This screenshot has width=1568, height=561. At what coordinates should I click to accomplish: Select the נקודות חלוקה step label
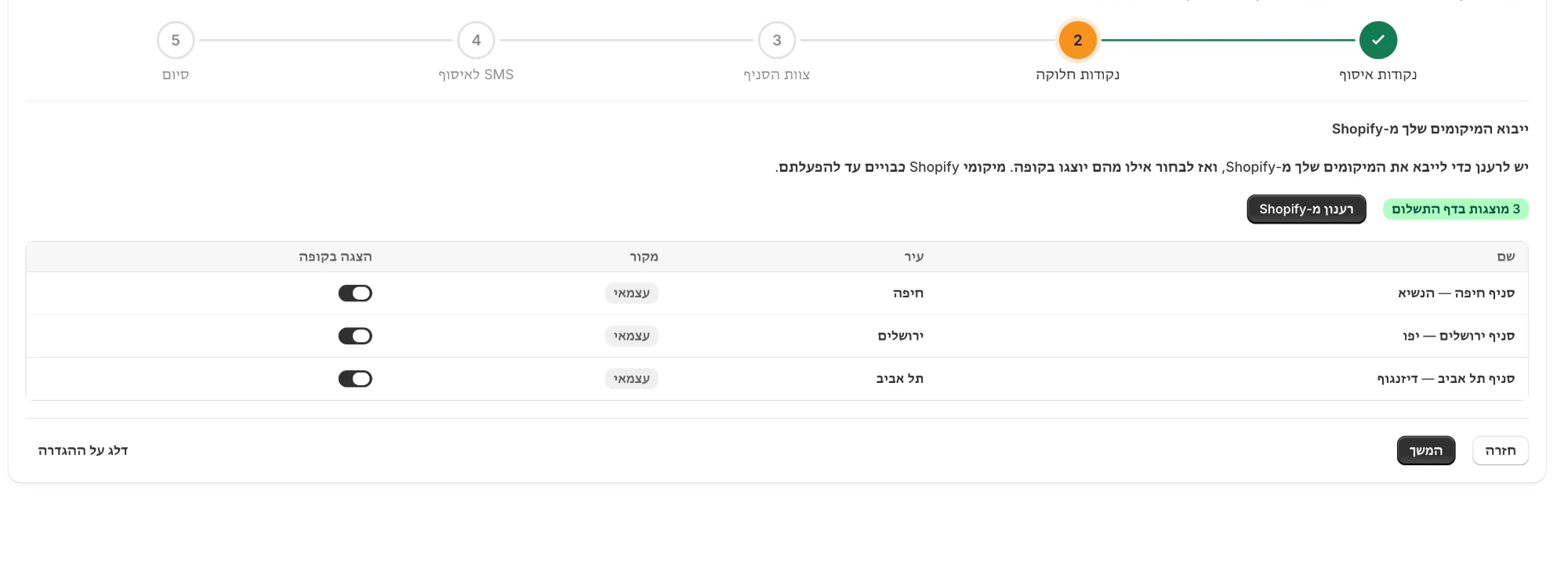[1077, 75]
